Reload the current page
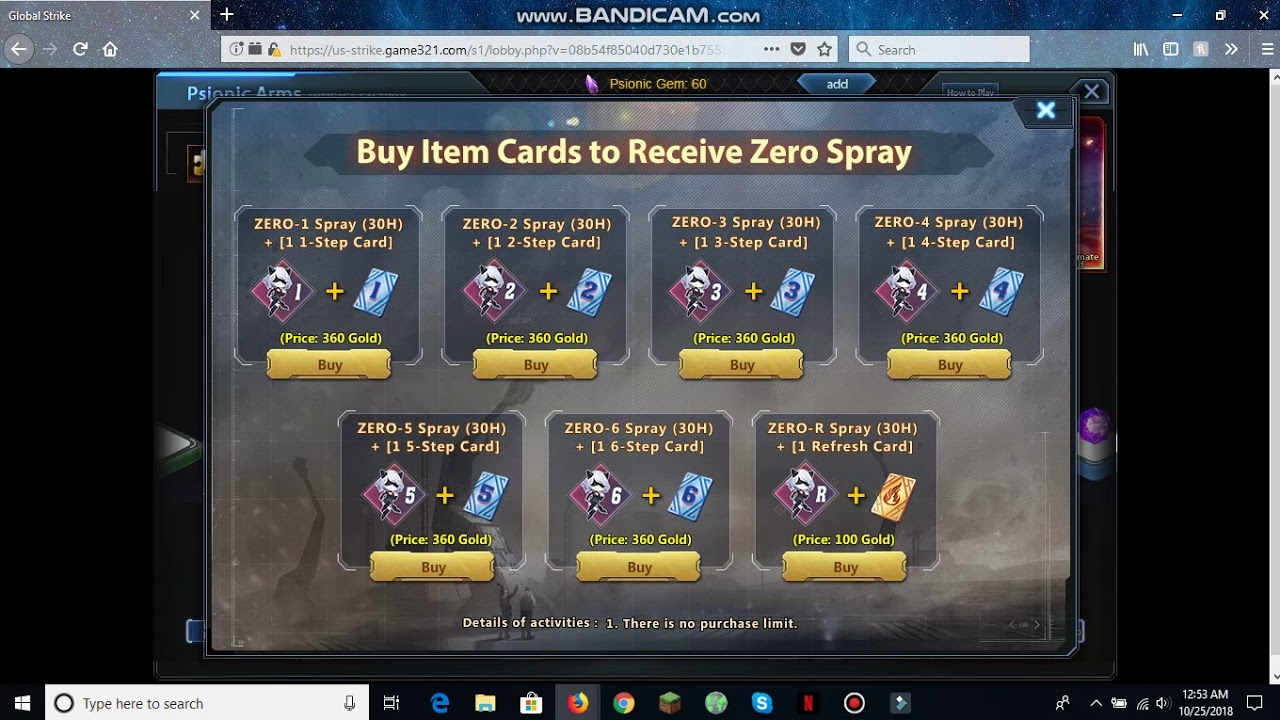Screen dimensions: 1280x720 tap(80, 49)
